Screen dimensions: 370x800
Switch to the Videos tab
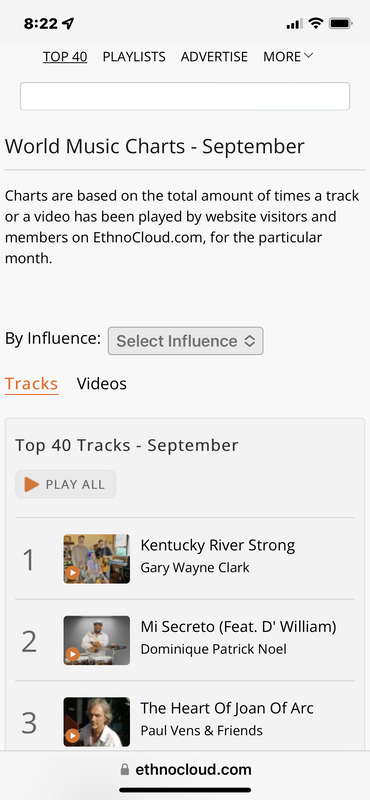[102, 384]
